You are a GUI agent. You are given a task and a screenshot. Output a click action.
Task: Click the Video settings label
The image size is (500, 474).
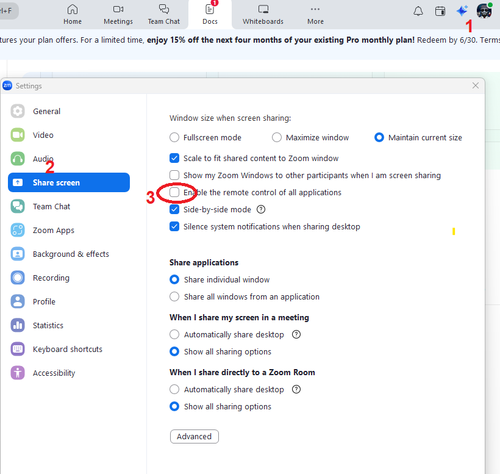(43, 135)
